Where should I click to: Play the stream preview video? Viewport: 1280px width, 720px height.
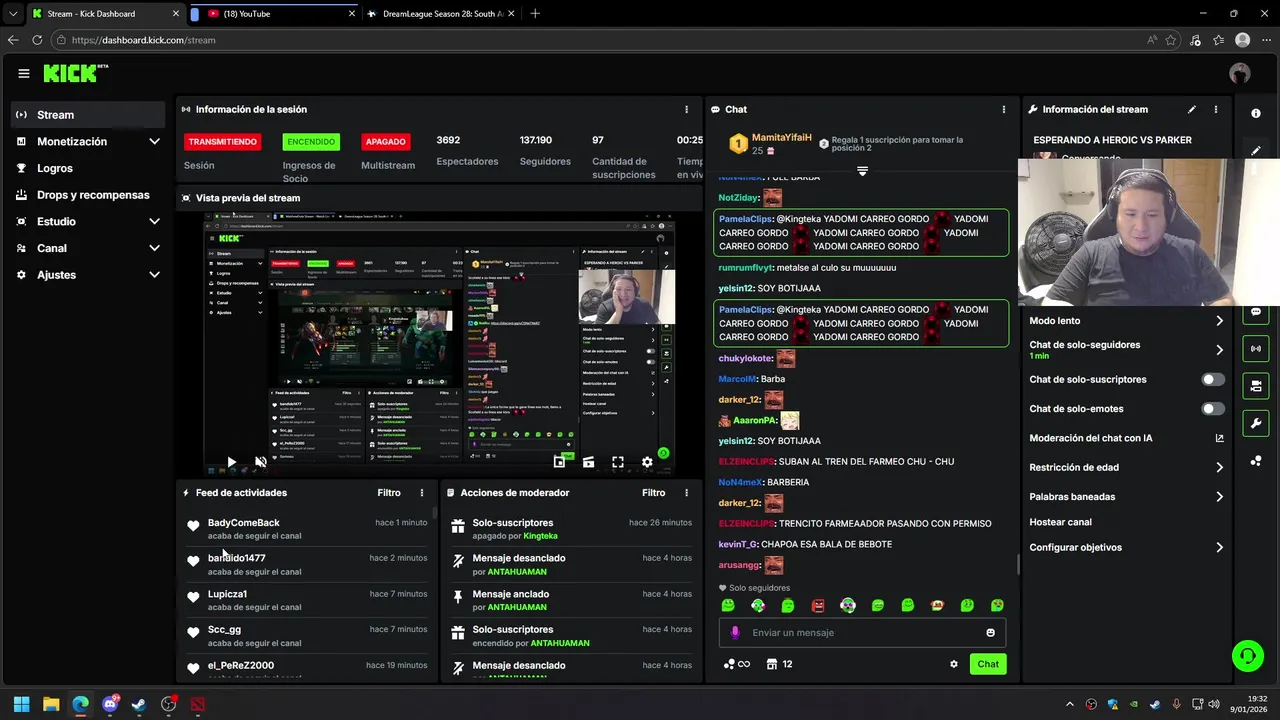[x=231, y=462]
